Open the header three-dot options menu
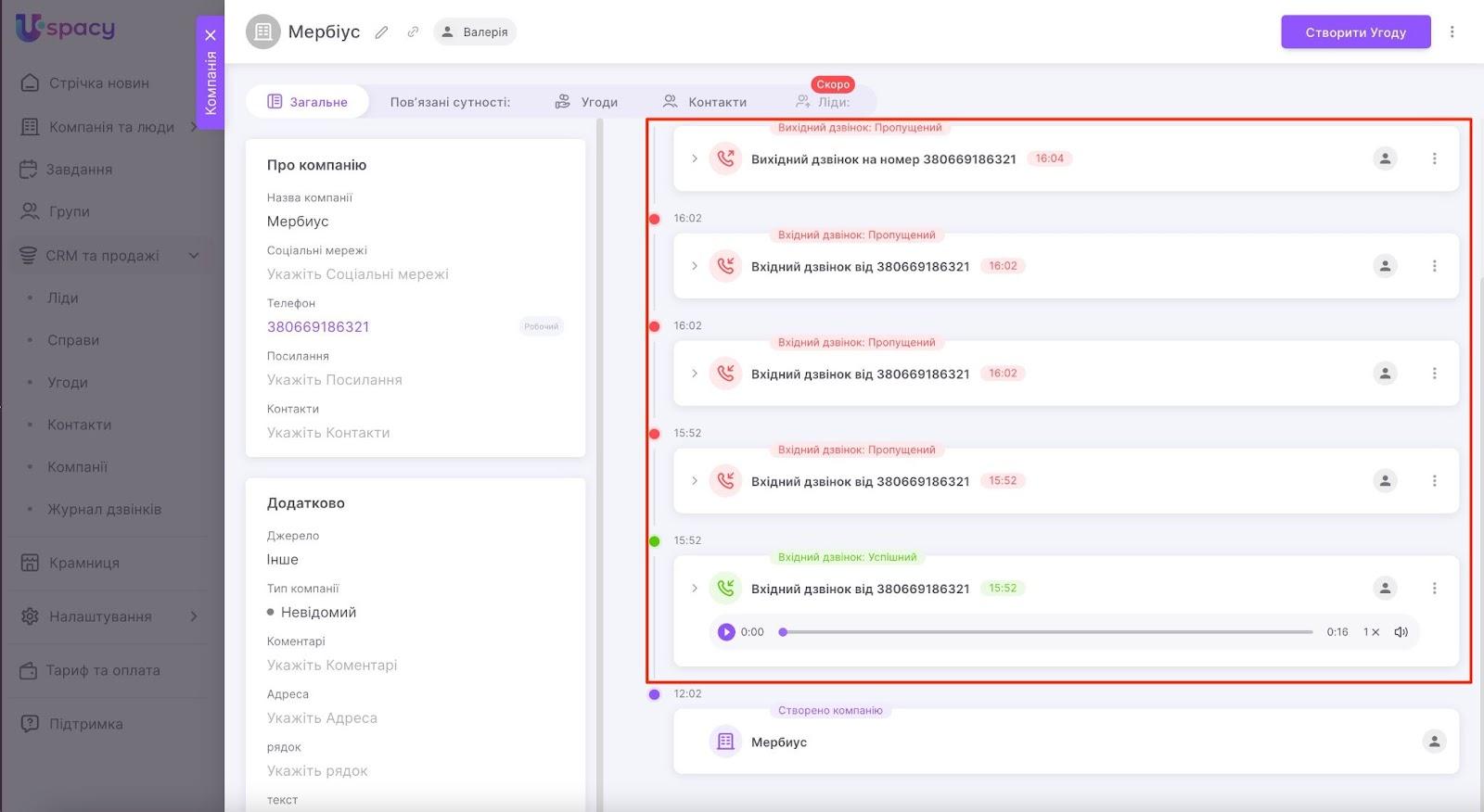This screenshot has height=812, width=1484. click(1452, 32)
